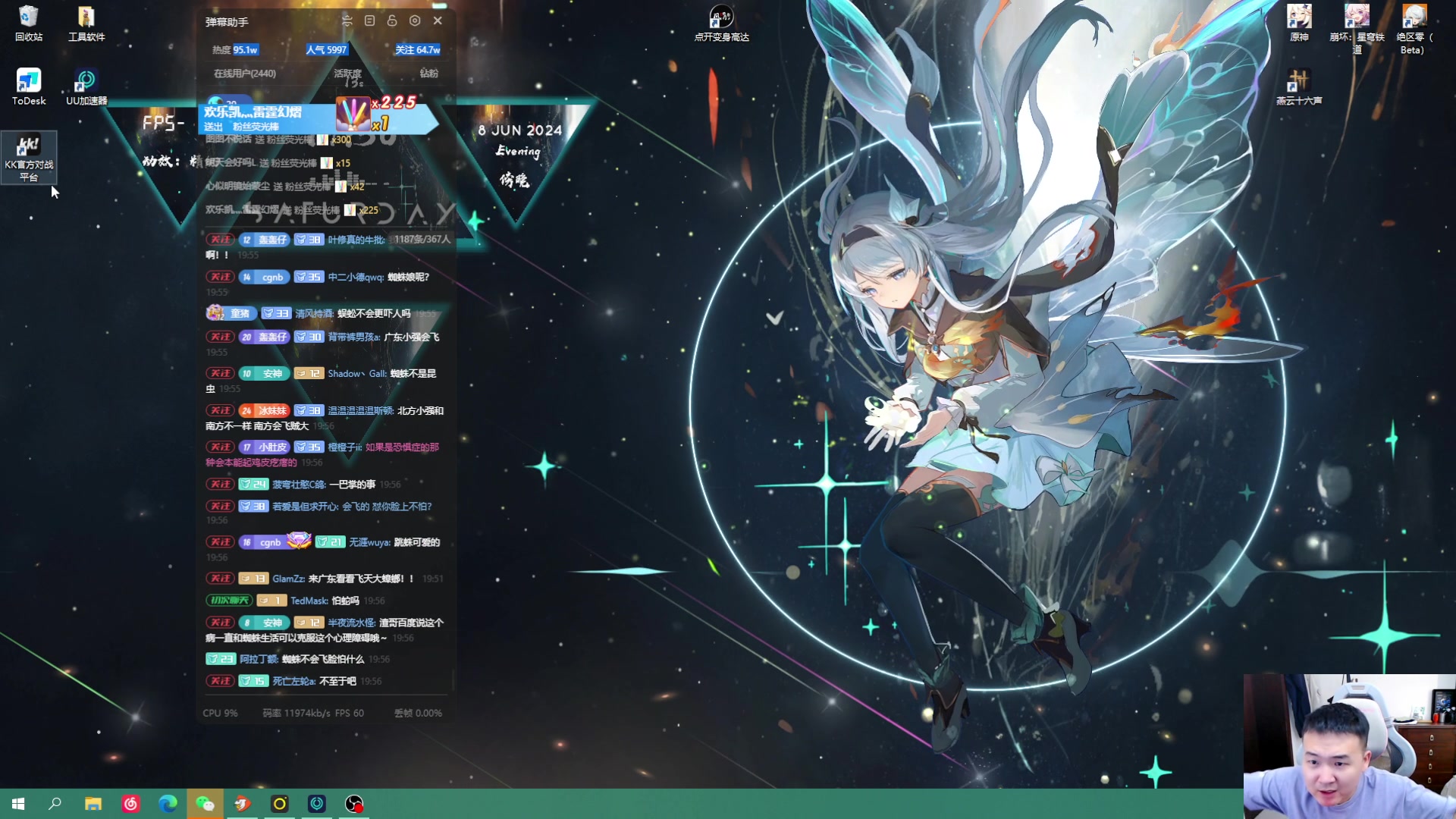Launch 崩坏:星穹铁道 desktop shortcut
This screenshot has width=1456, height=819.
tap(1357, 29)
